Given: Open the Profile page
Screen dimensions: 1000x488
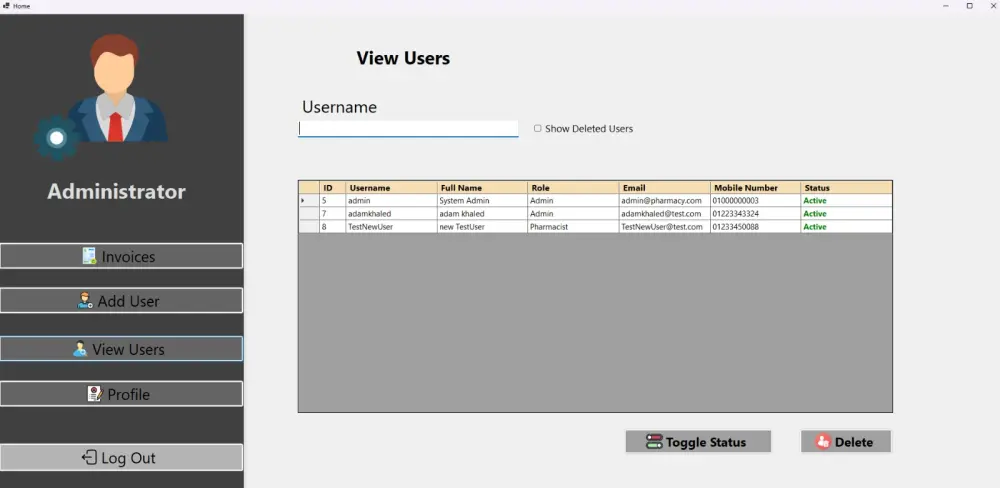Looking at the screenshot, I should [121, 394].
